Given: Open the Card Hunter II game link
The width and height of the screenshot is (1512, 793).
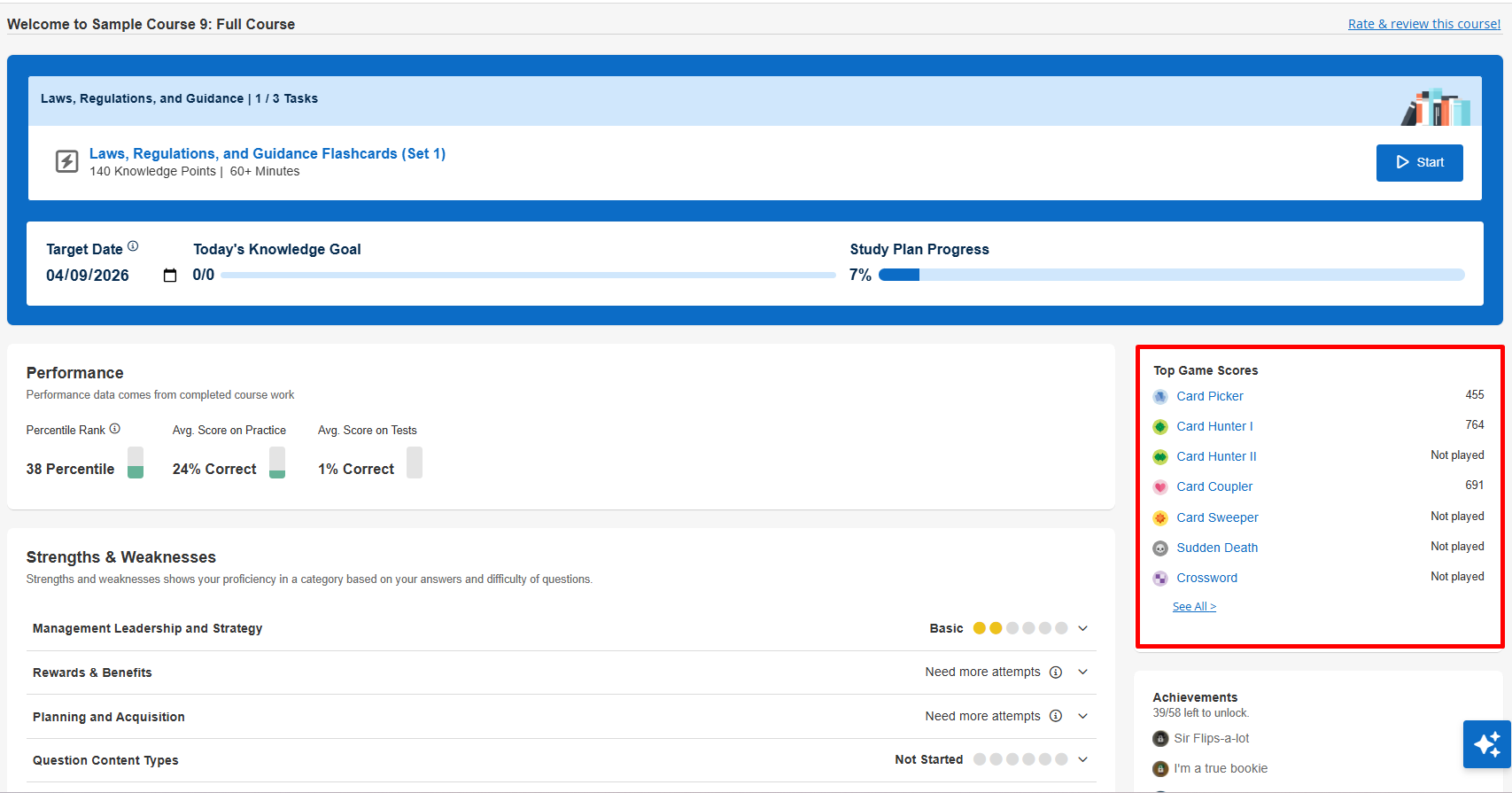Looking at the screenshot, I should (x=1216, y=456).
